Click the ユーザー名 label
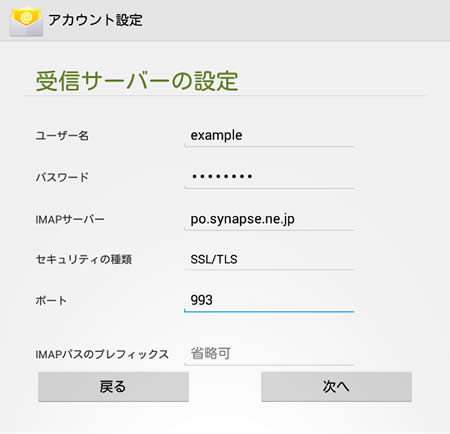The width and height of the screenshot is (450, 434). (x=62, y=136)
